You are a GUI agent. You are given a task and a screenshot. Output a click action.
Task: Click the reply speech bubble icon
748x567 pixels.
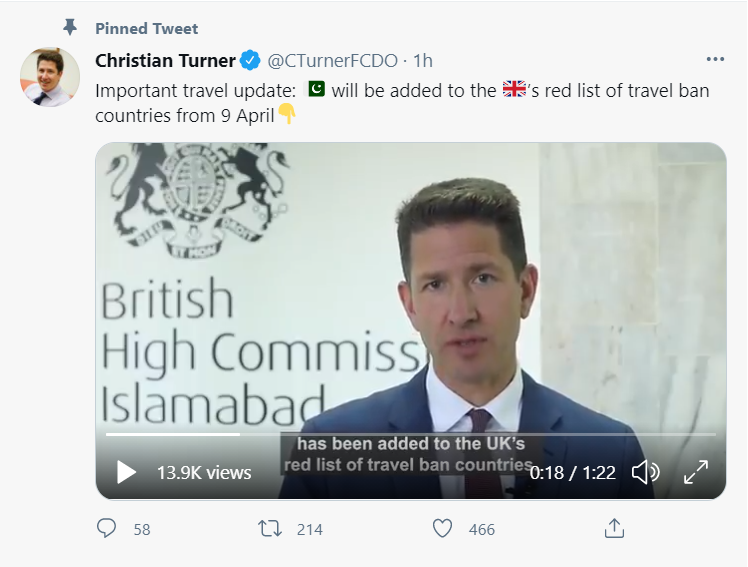click(107, 528)
